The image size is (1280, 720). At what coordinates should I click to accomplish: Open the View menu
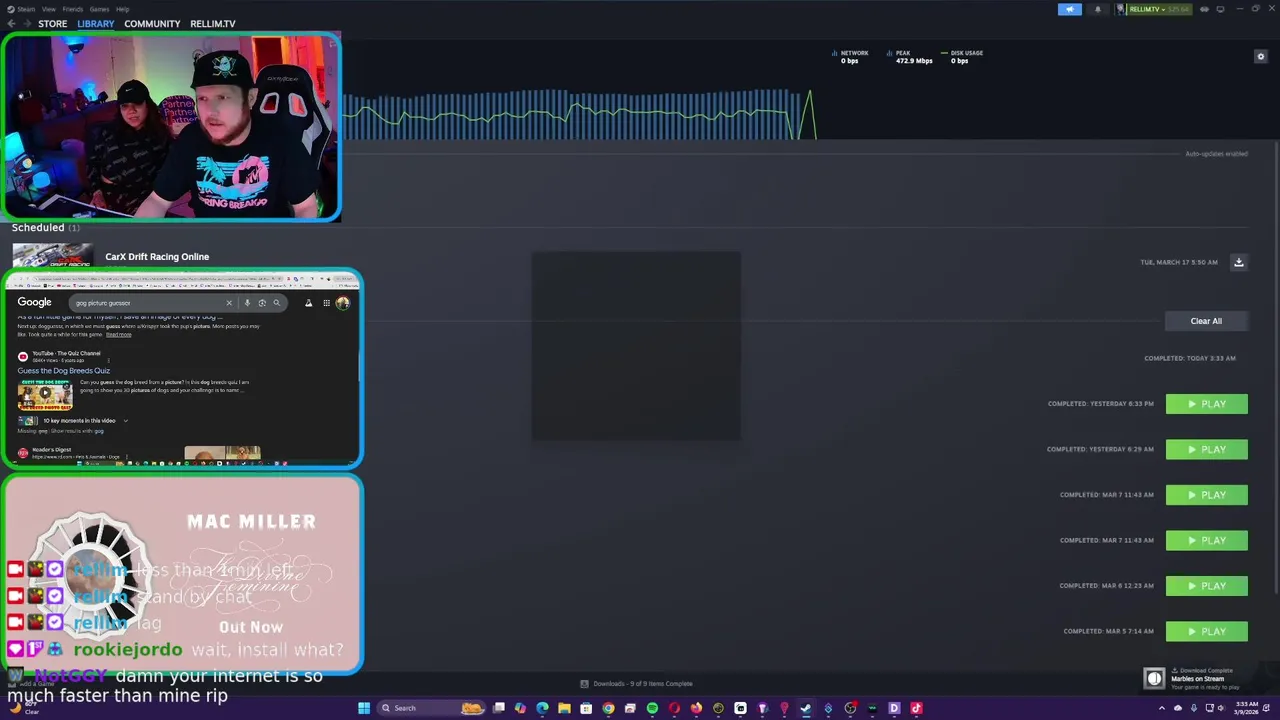tap(48, 9)
